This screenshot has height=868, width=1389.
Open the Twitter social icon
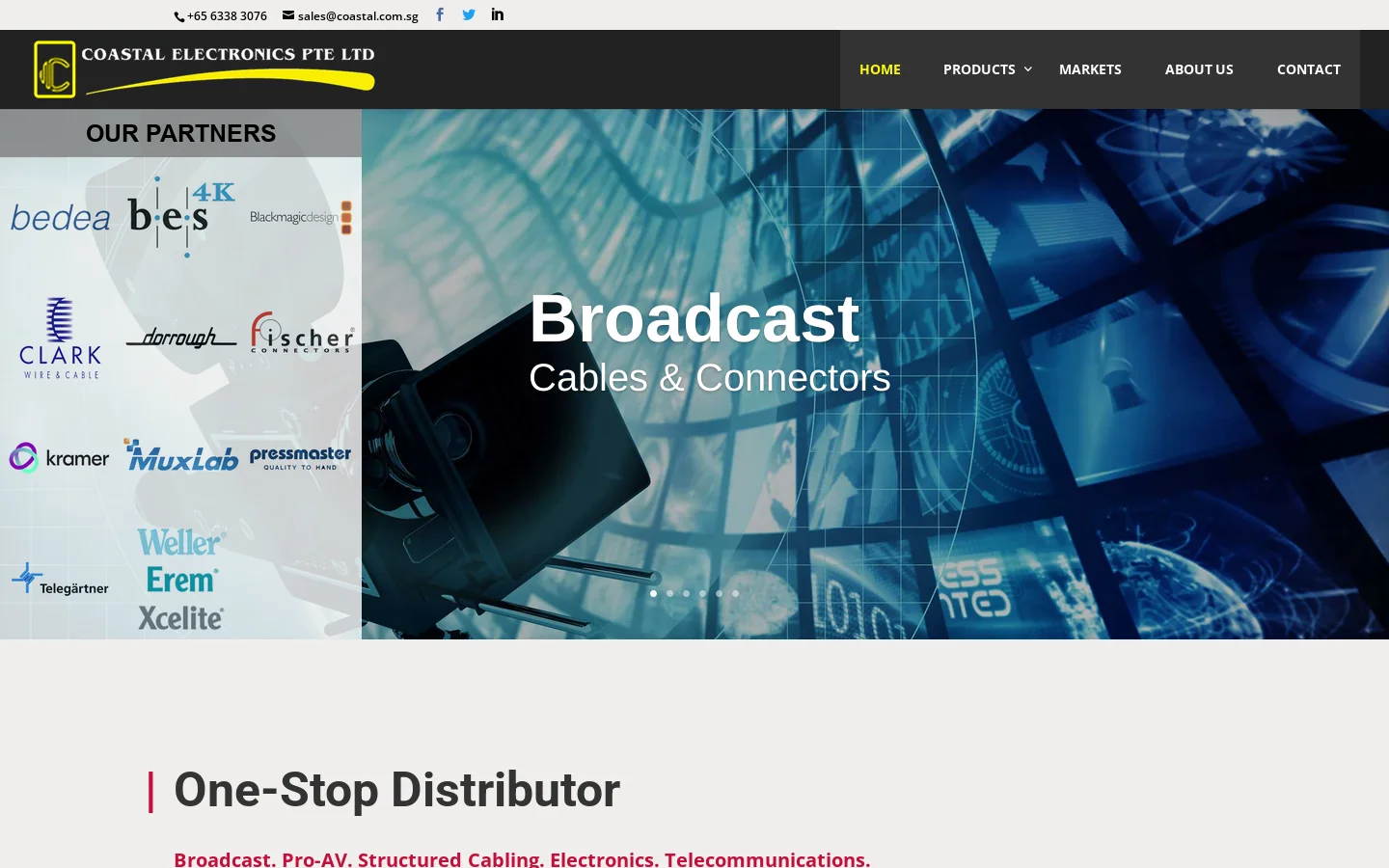[469, 14]
